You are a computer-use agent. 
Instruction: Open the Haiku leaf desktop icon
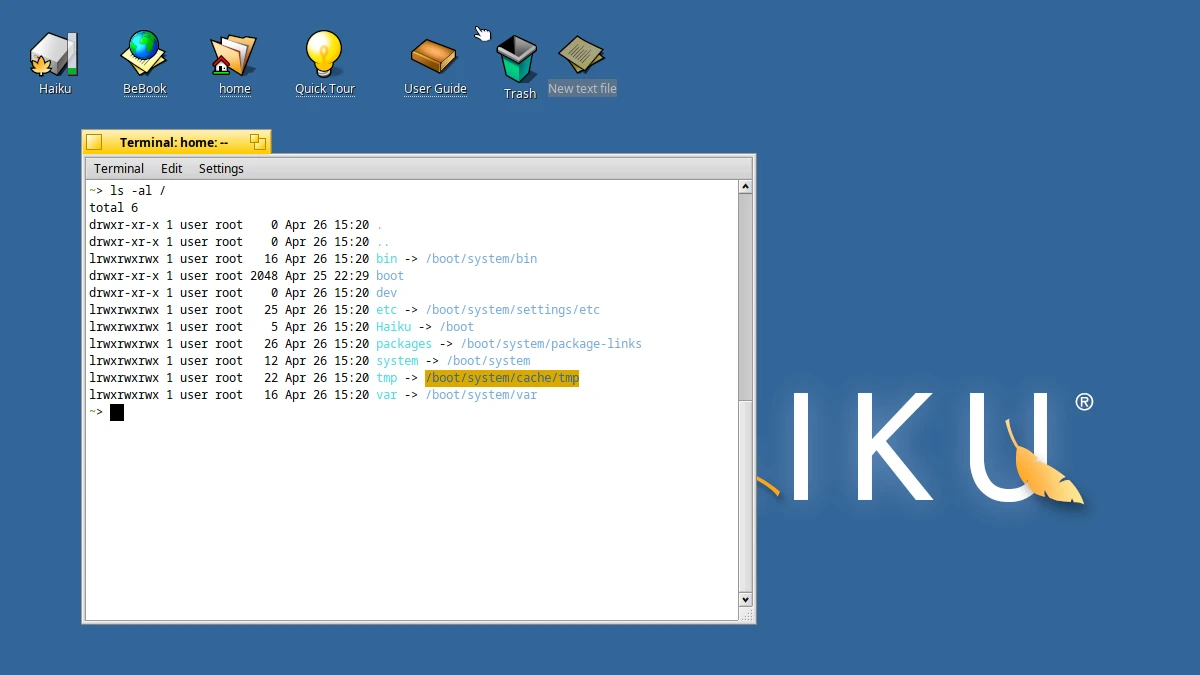pos(54,55)
